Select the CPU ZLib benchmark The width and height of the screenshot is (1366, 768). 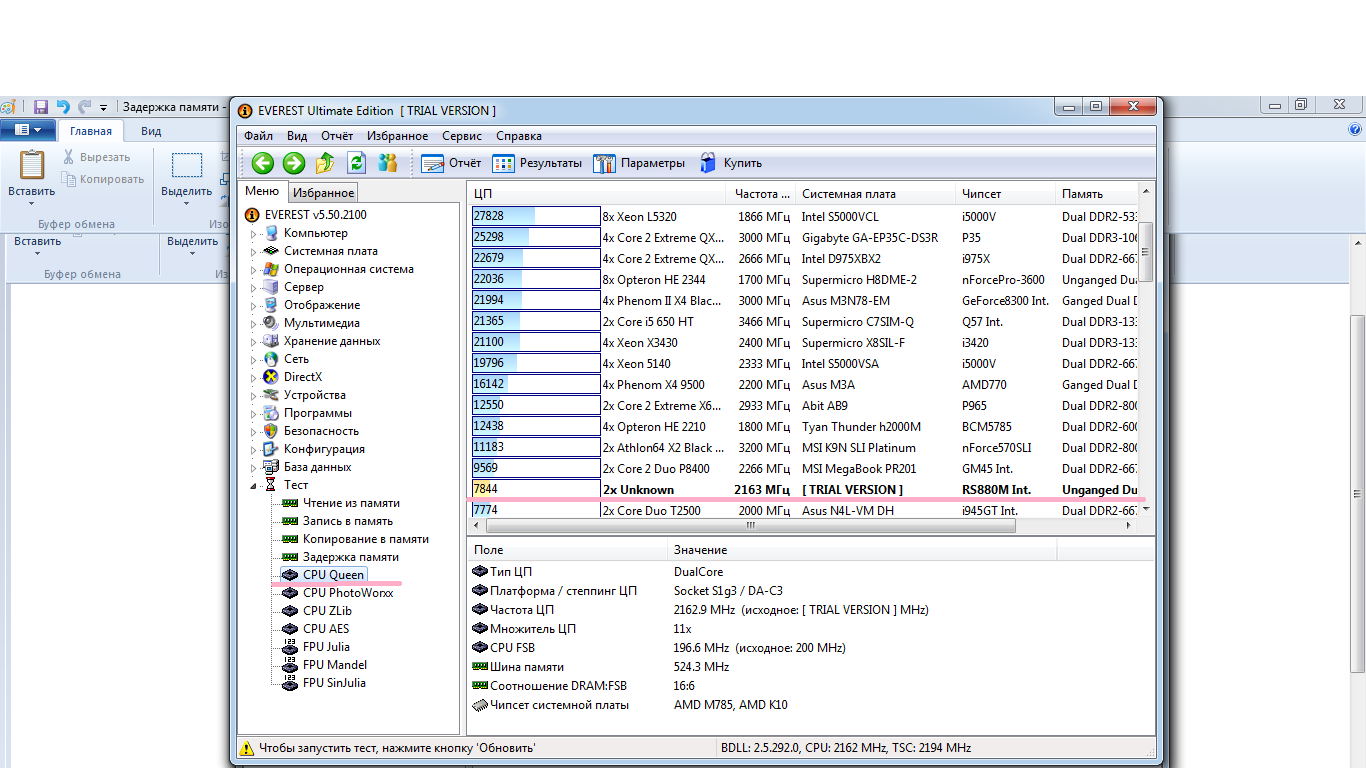click(x=328, y=611)
